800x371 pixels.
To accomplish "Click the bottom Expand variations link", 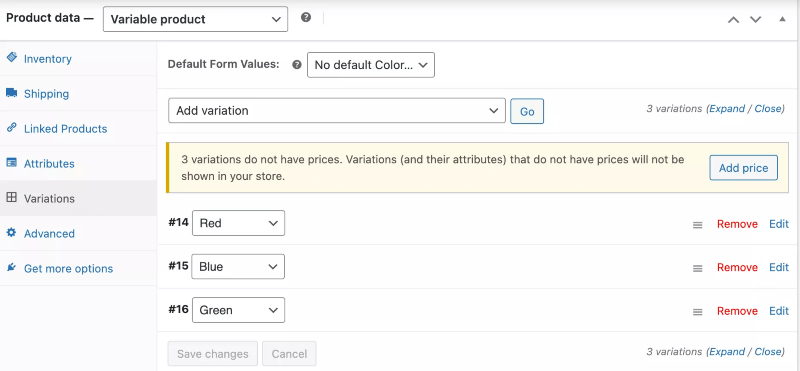I will click(x=727, y=352).
